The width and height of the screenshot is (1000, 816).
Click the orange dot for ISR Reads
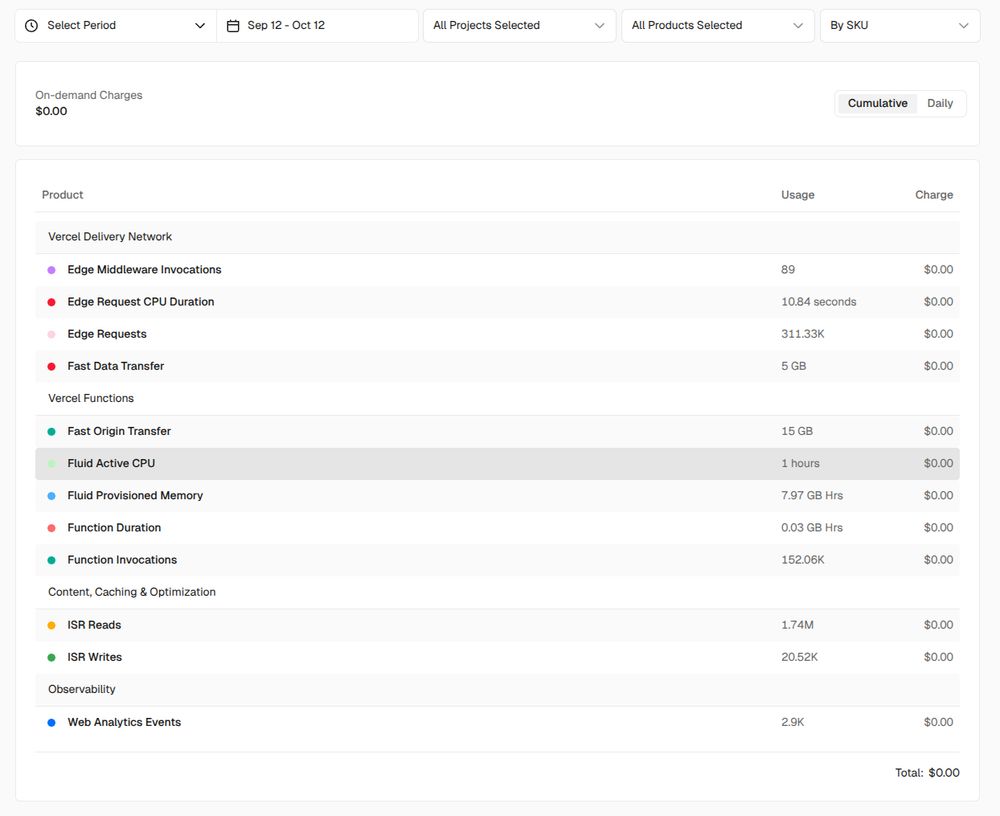[52, 625]
